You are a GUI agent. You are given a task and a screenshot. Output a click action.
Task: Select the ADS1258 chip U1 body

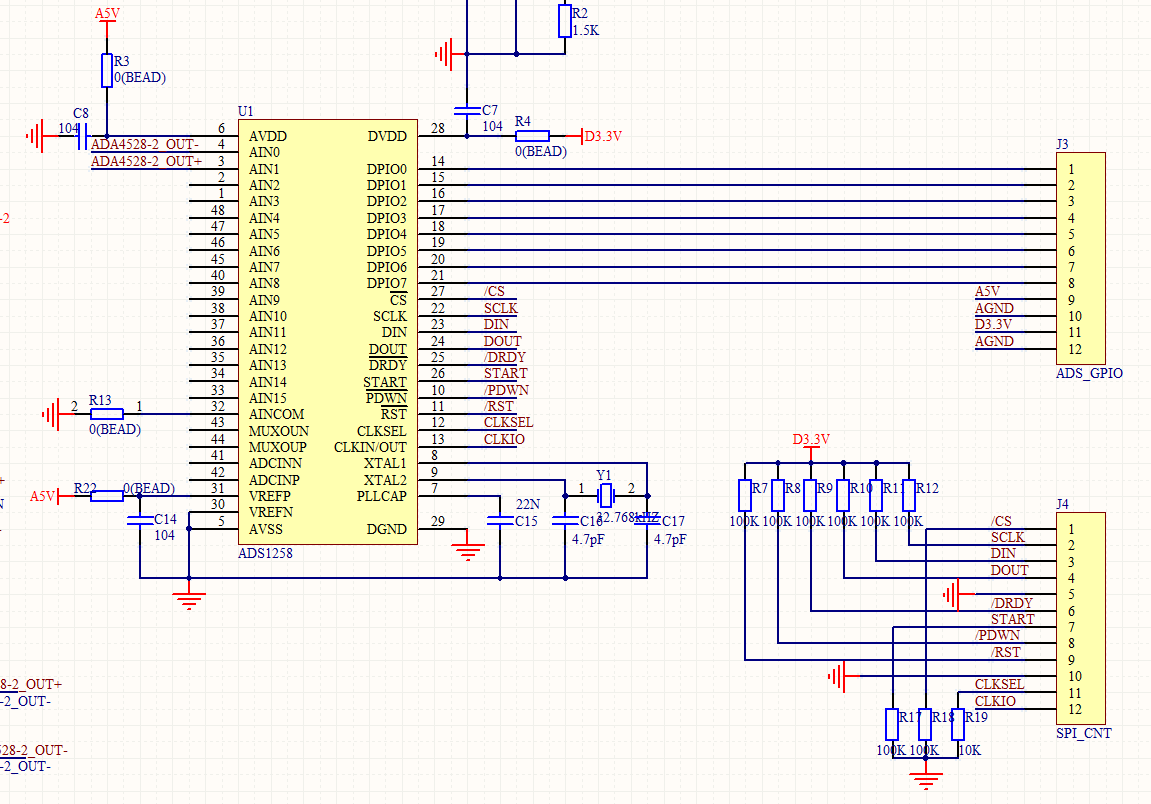coord(328,332)
